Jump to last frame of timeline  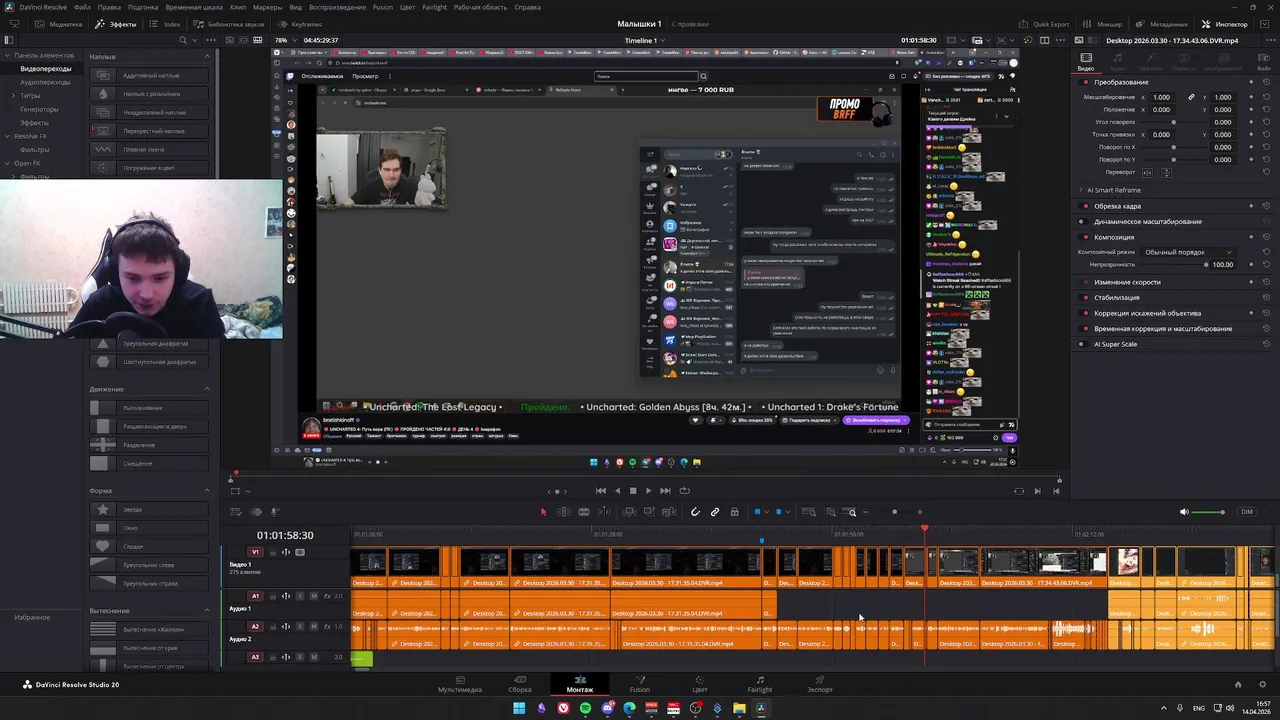(665, 491)
